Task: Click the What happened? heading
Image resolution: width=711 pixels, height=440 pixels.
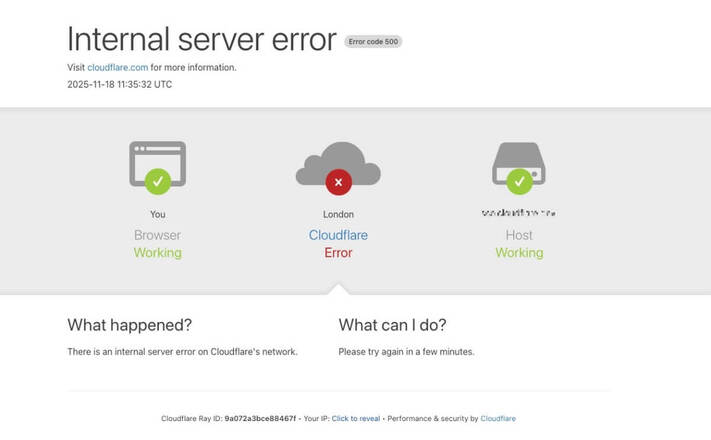Action: pos(130,325)
